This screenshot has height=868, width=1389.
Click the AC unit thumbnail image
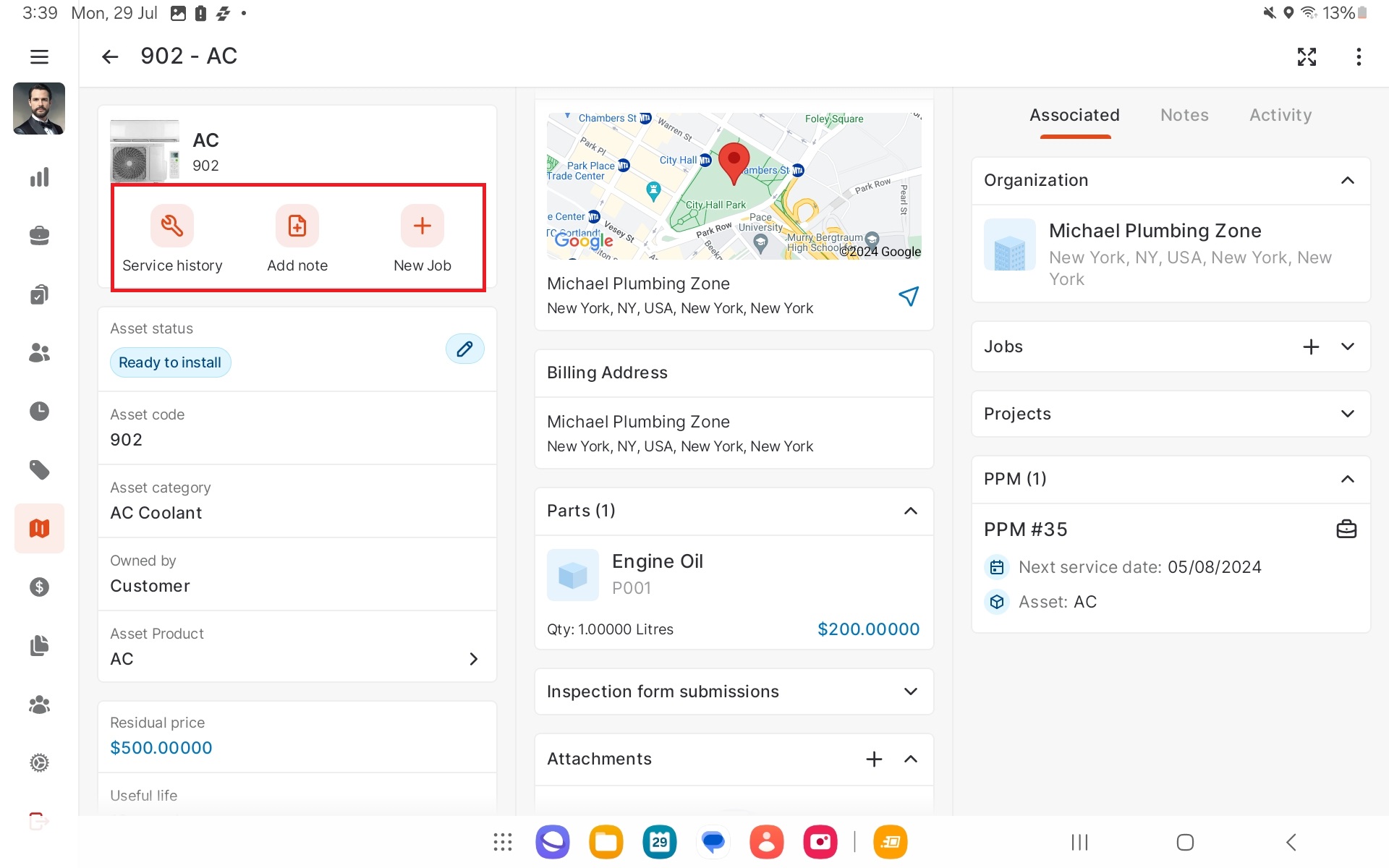tap(145, 150)
